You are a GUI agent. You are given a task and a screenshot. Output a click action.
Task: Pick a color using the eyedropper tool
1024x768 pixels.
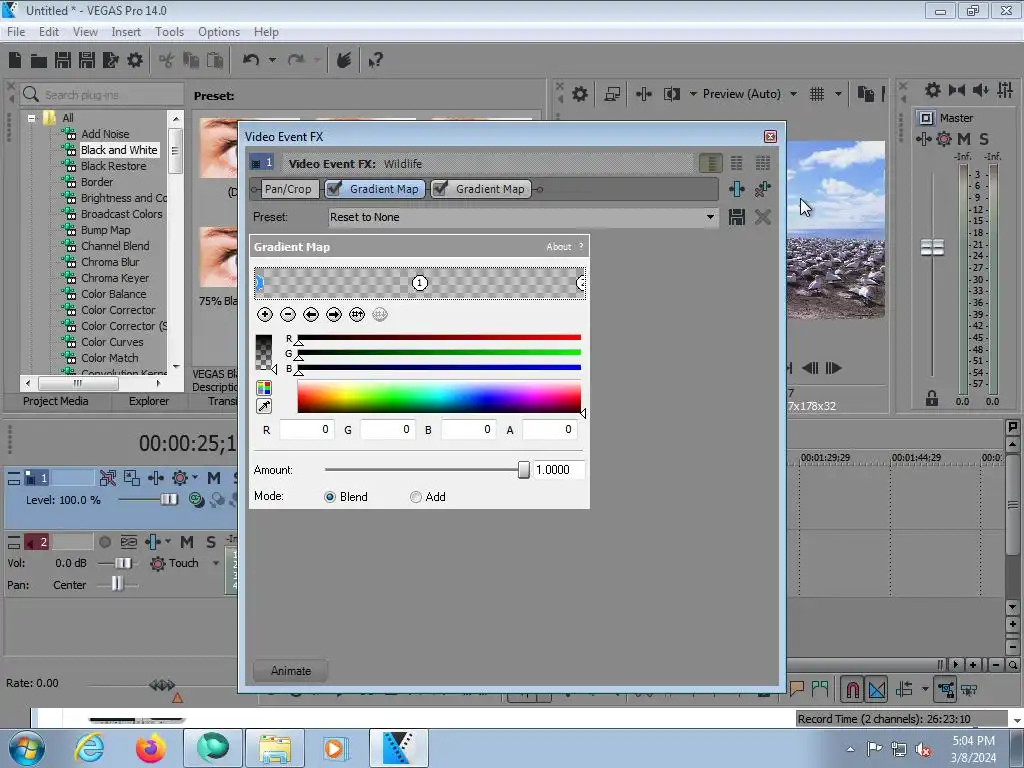pyautogui.click(x=264, y=406)
